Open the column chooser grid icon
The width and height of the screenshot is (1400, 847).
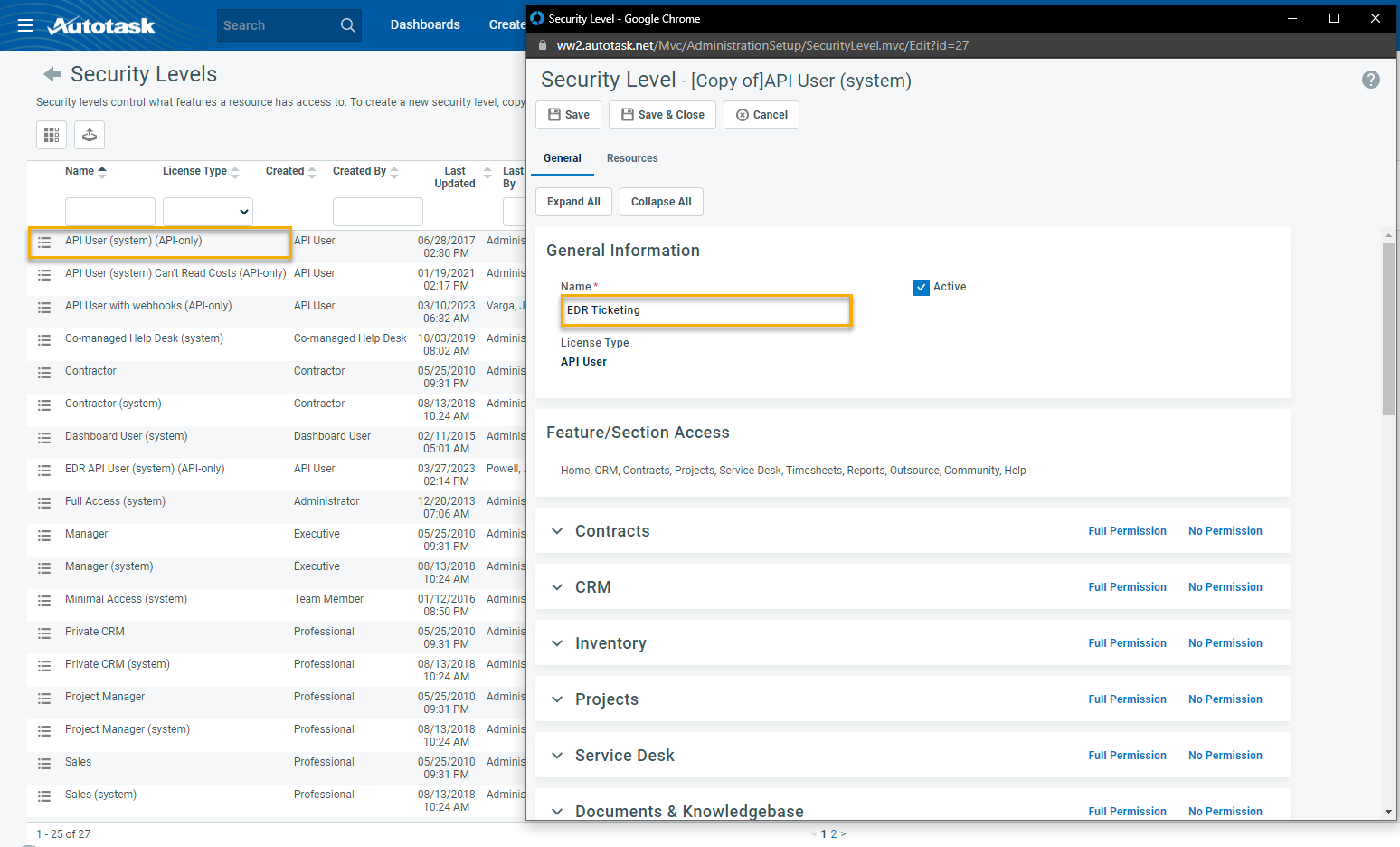[x=52, y=135]
